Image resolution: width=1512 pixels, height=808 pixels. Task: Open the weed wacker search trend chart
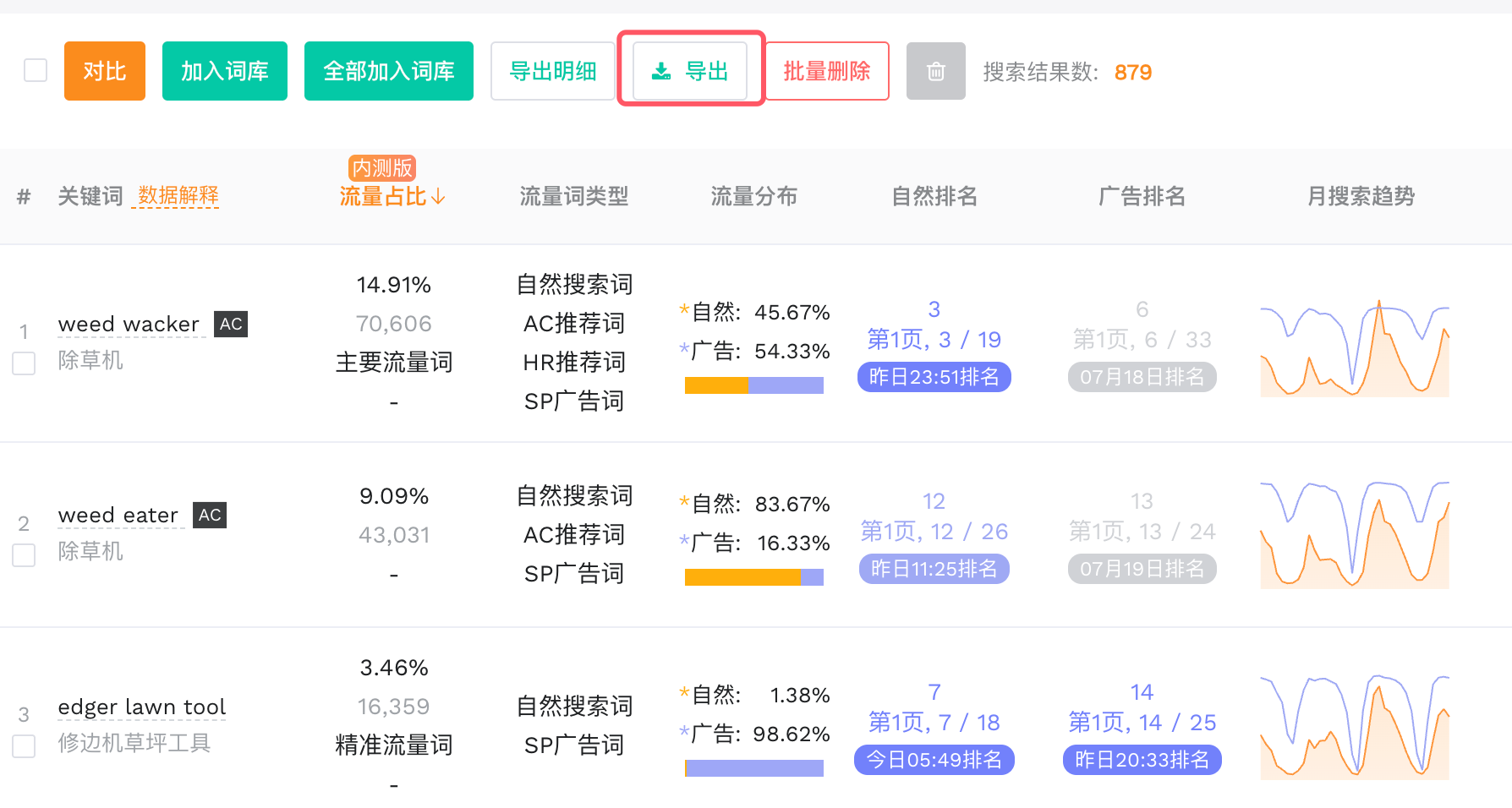(1355, 348)
